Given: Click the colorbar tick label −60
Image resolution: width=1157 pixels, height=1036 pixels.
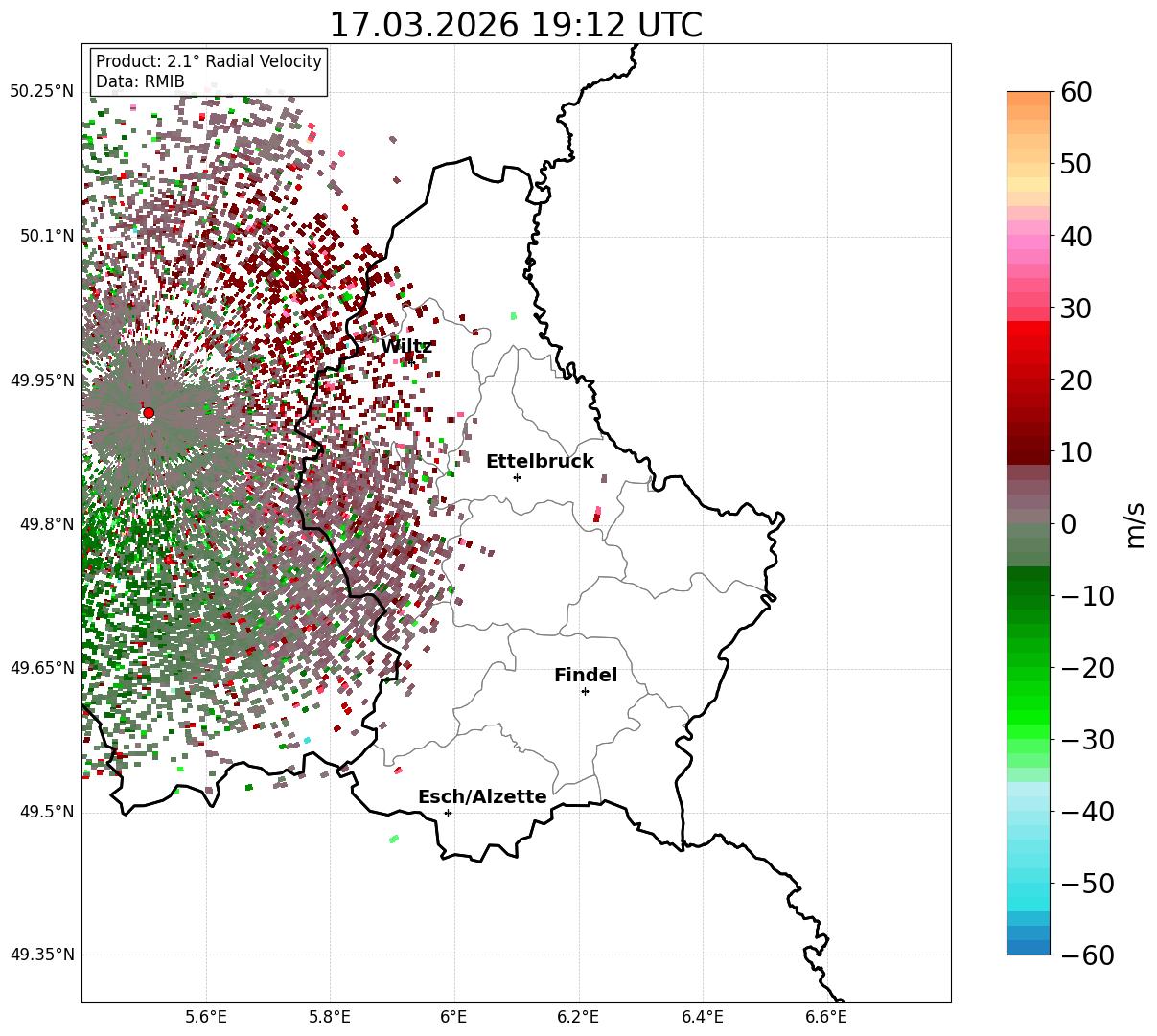Looking at the screenshot, I should click(1088, 955).
